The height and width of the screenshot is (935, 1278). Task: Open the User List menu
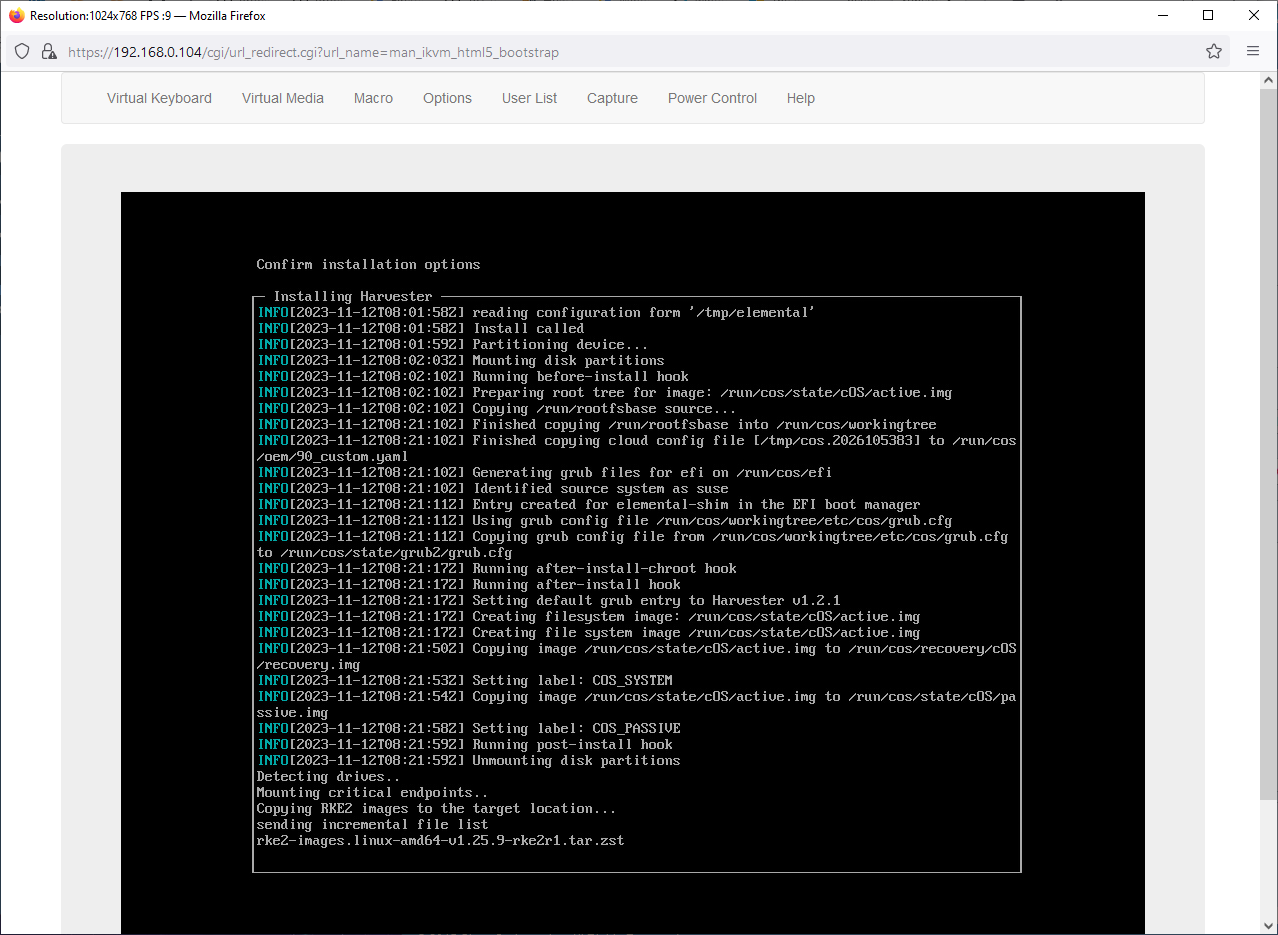tap(529, 98)
